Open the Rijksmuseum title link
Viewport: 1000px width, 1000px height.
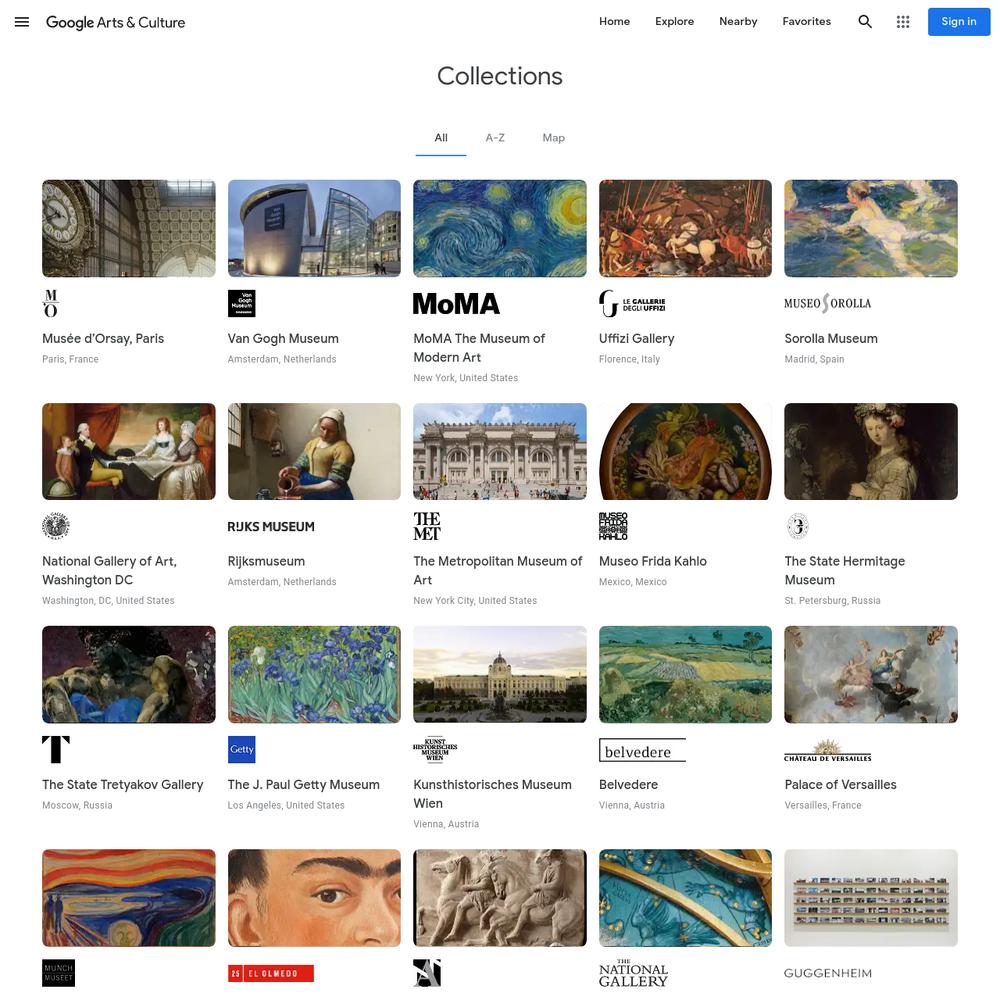click(266, 561)
